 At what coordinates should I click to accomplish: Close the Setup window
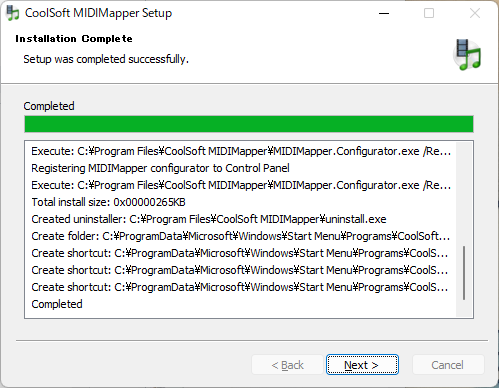coord(475,13)
